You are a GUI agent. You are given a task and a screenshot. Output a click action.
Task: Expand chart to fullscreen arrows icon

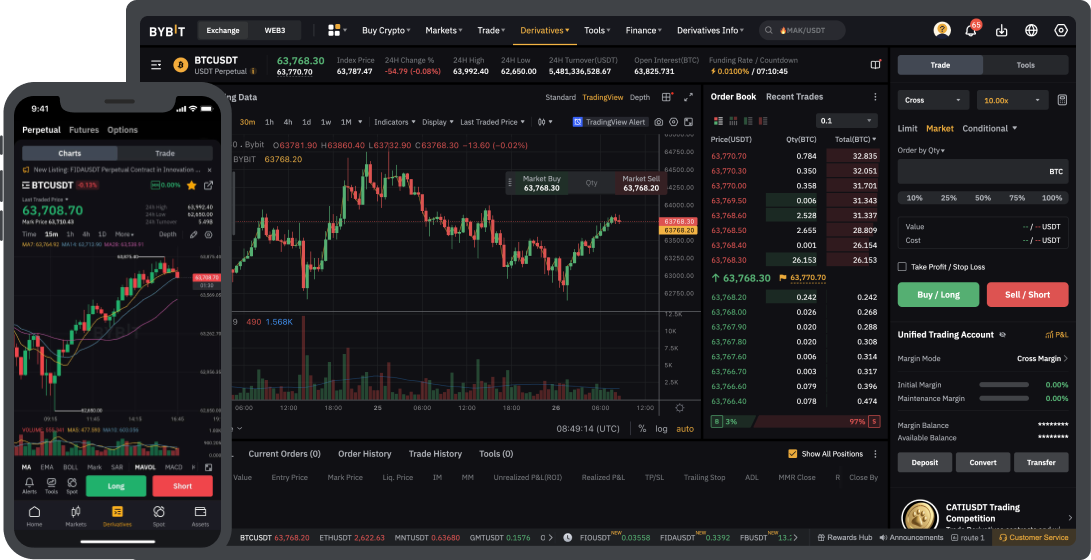(x=688, y=97)
